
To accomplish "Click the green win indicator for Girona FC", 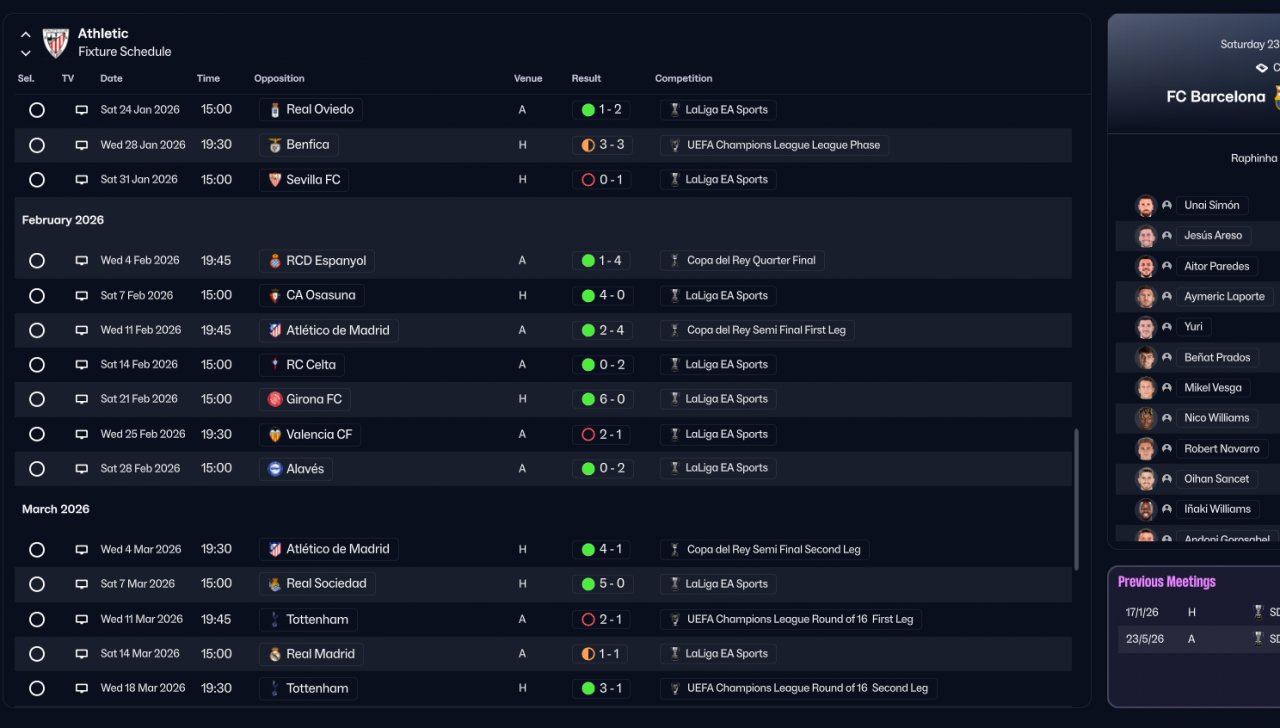I will (x=588, y=399).
